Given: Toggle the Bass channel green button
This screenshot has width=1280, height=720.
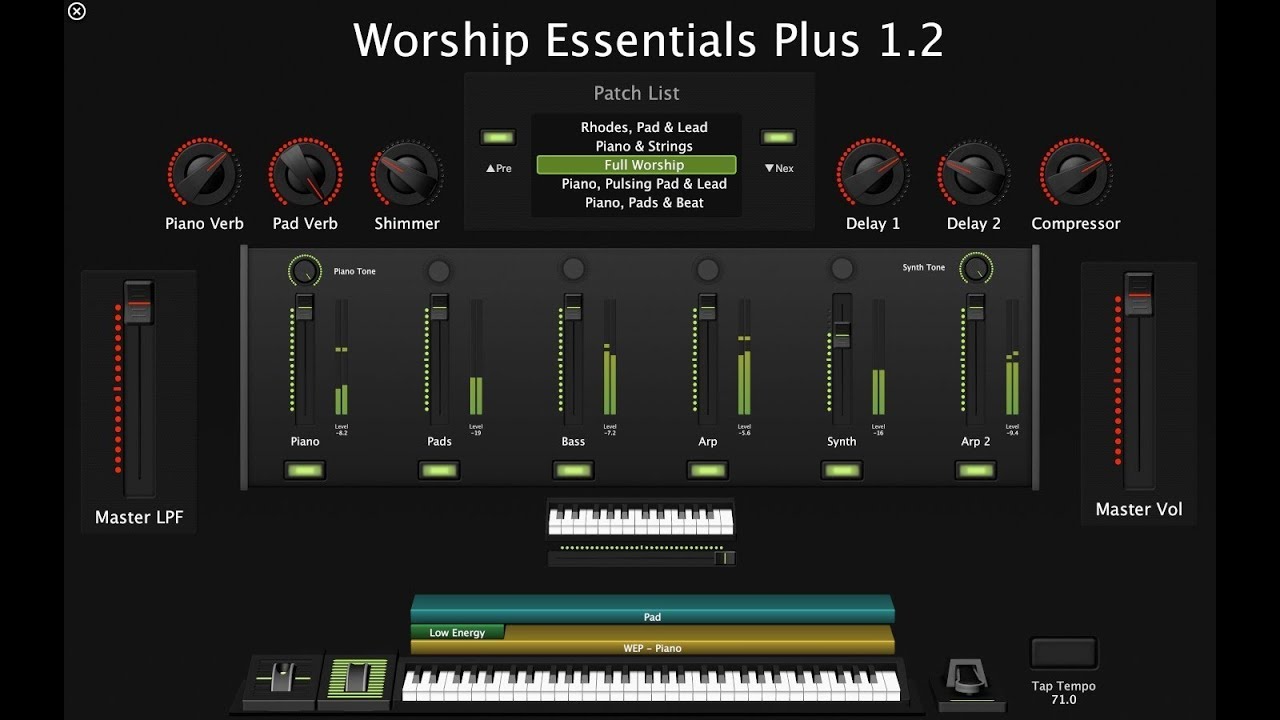Looking at the screenshot, I should (x=573, y=470).
